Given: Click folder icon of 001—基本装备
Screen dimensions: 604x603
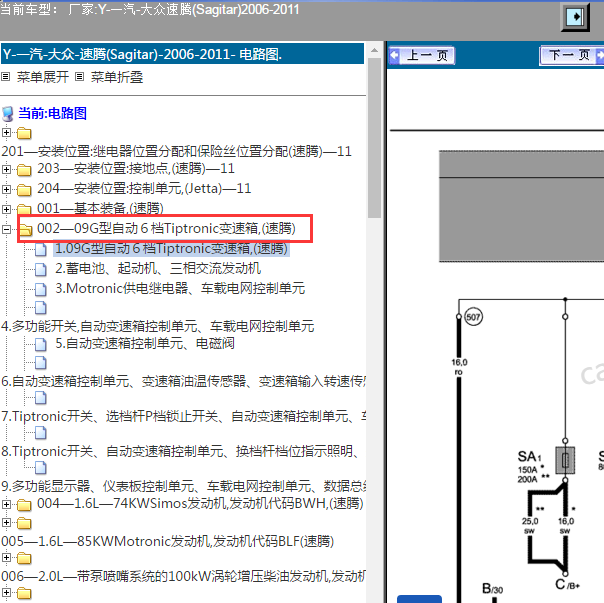Looking at the screenshot, I should point(24,209).
